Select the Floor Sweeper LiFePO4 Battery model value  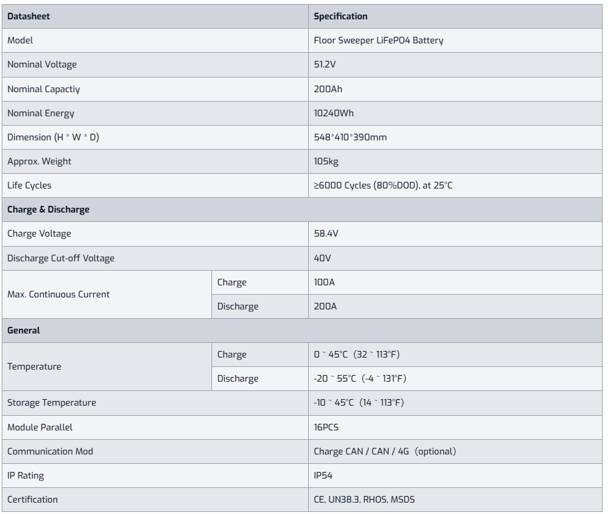378,41
